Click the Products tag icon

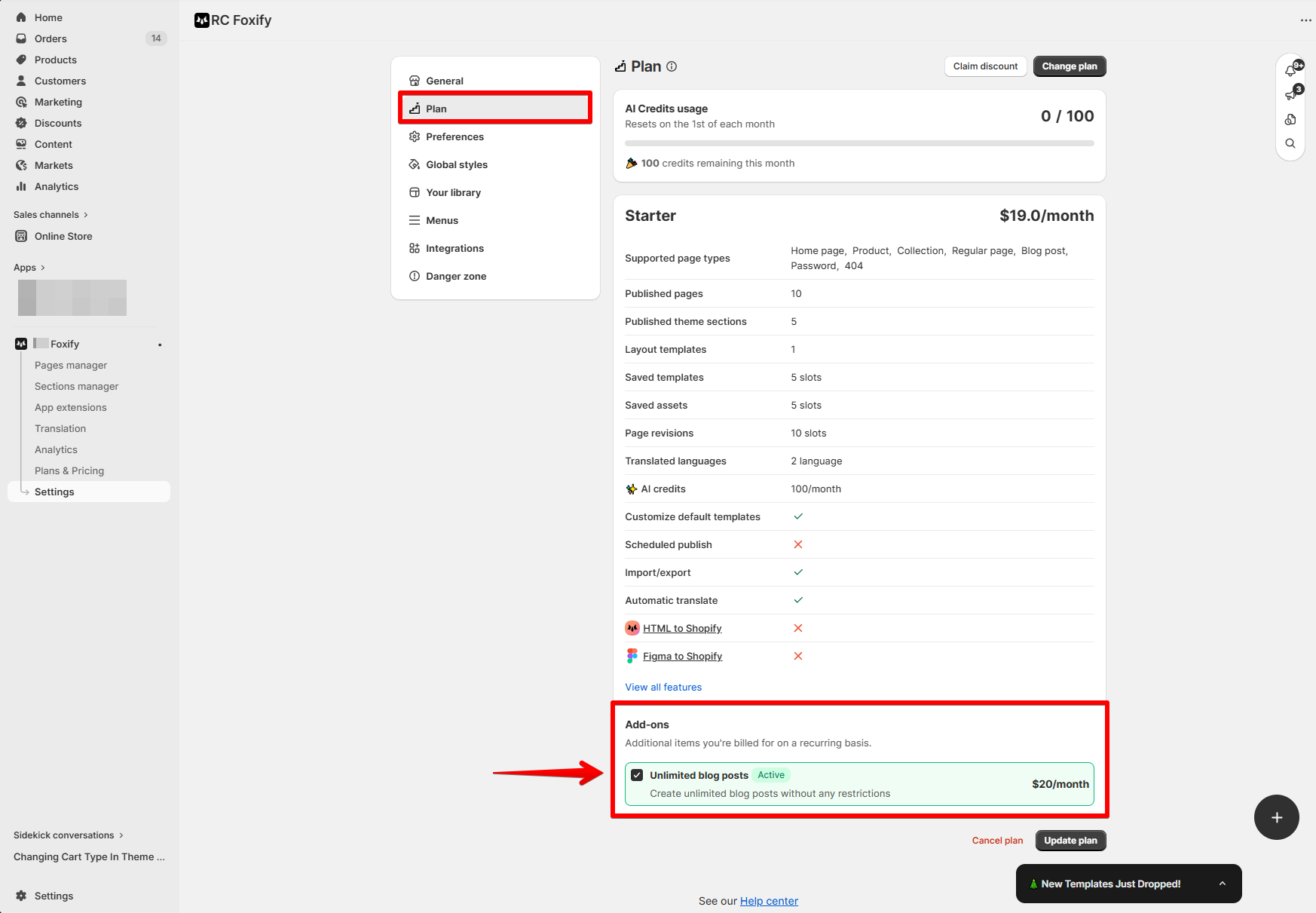tap(21, 60)
